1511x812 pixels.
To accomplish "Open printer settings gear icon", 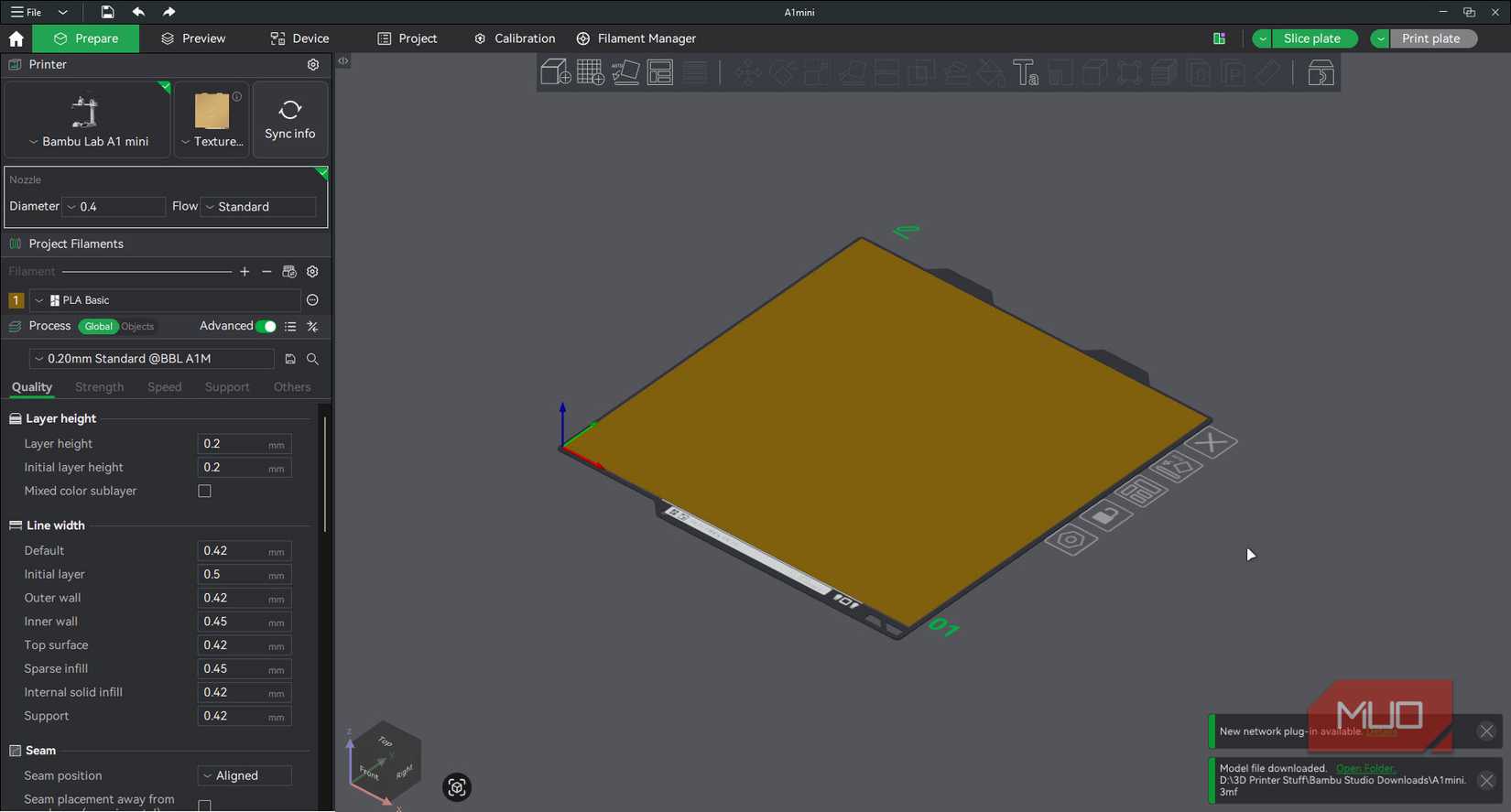I will click(x=313, y=65).
